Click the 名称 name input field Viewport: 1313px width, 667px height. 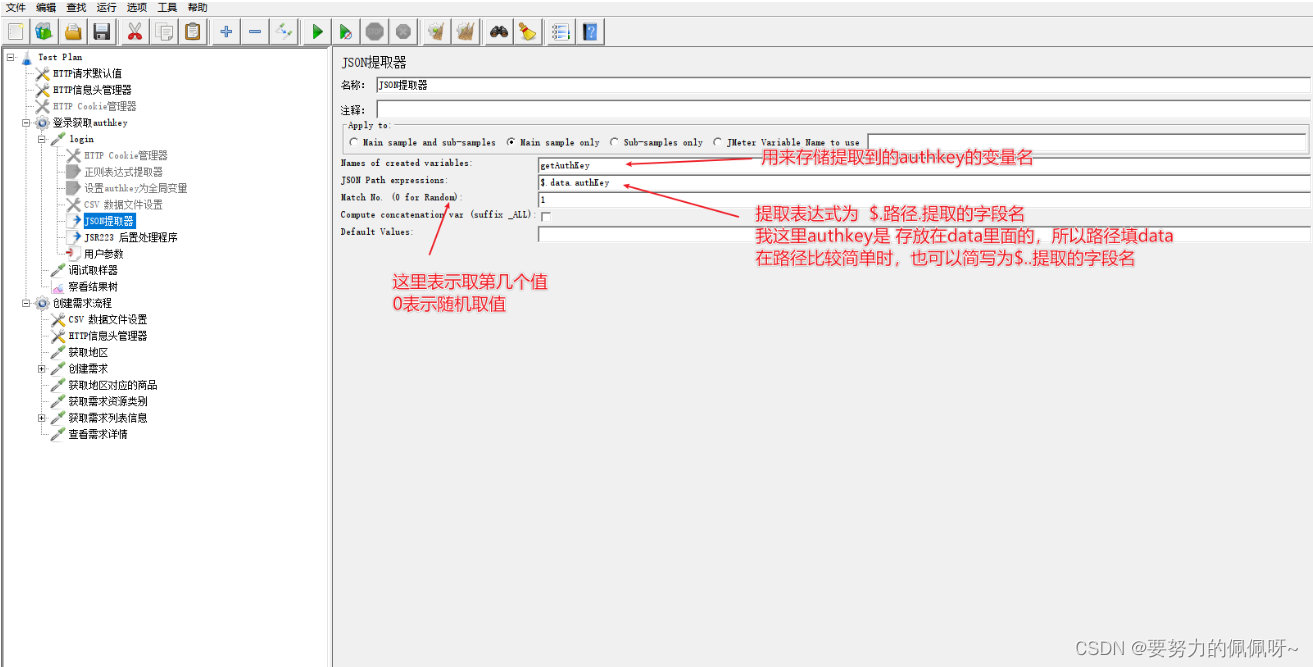point(843,85)
